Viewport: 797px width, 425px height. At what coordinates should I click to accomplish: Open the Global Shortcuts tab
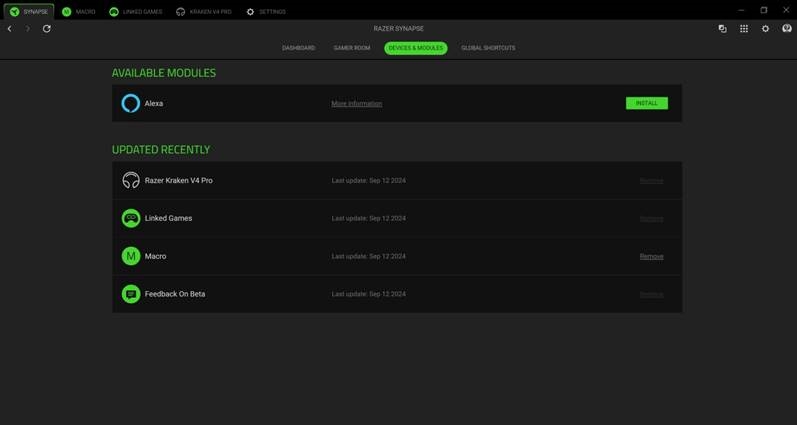coord(488,48)
